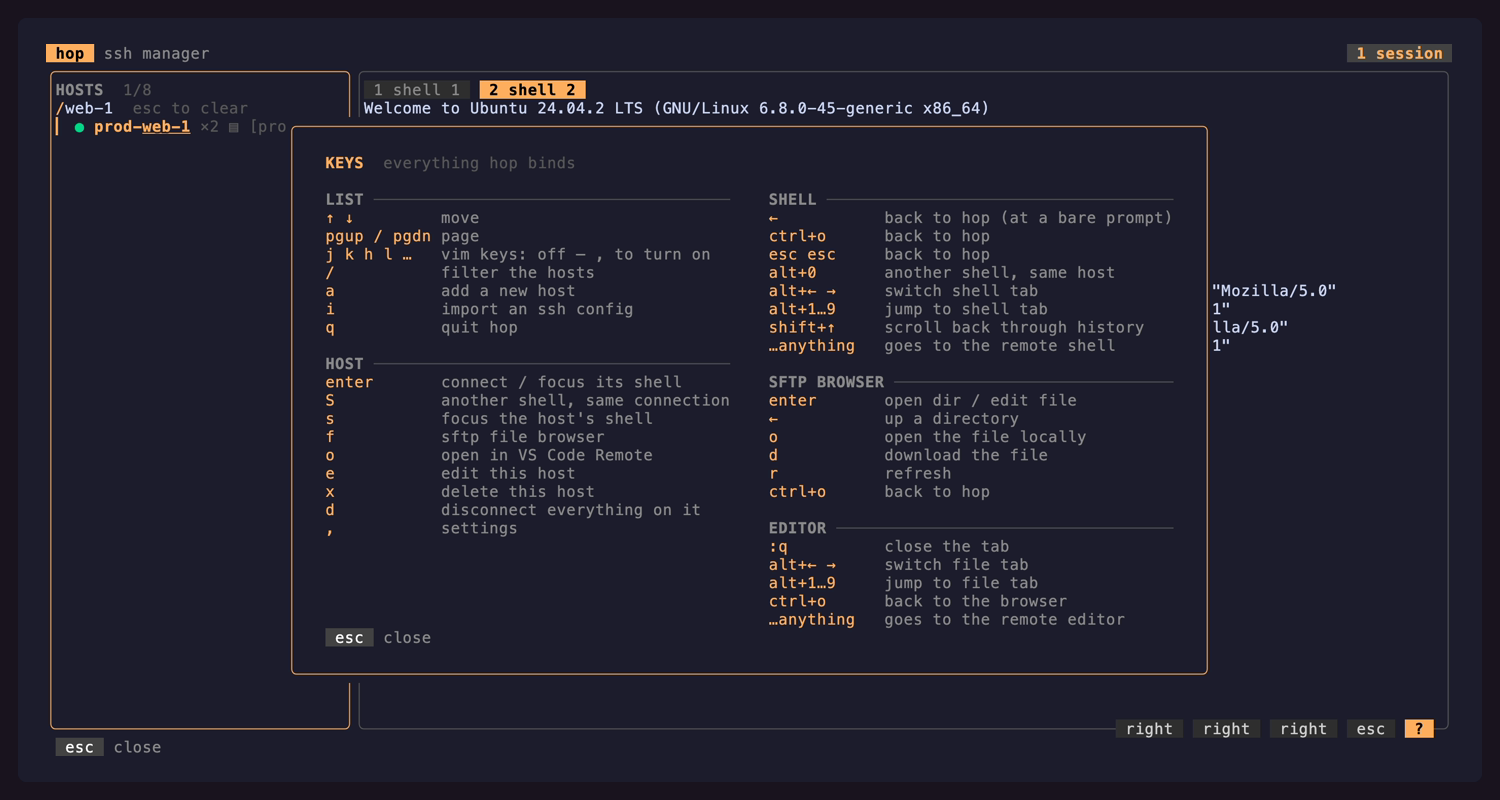Image resolution: width=1500 pixels, height=800 pixels.
Task: Click 'open the file locally' entry
Action: (x=985, y=436)
